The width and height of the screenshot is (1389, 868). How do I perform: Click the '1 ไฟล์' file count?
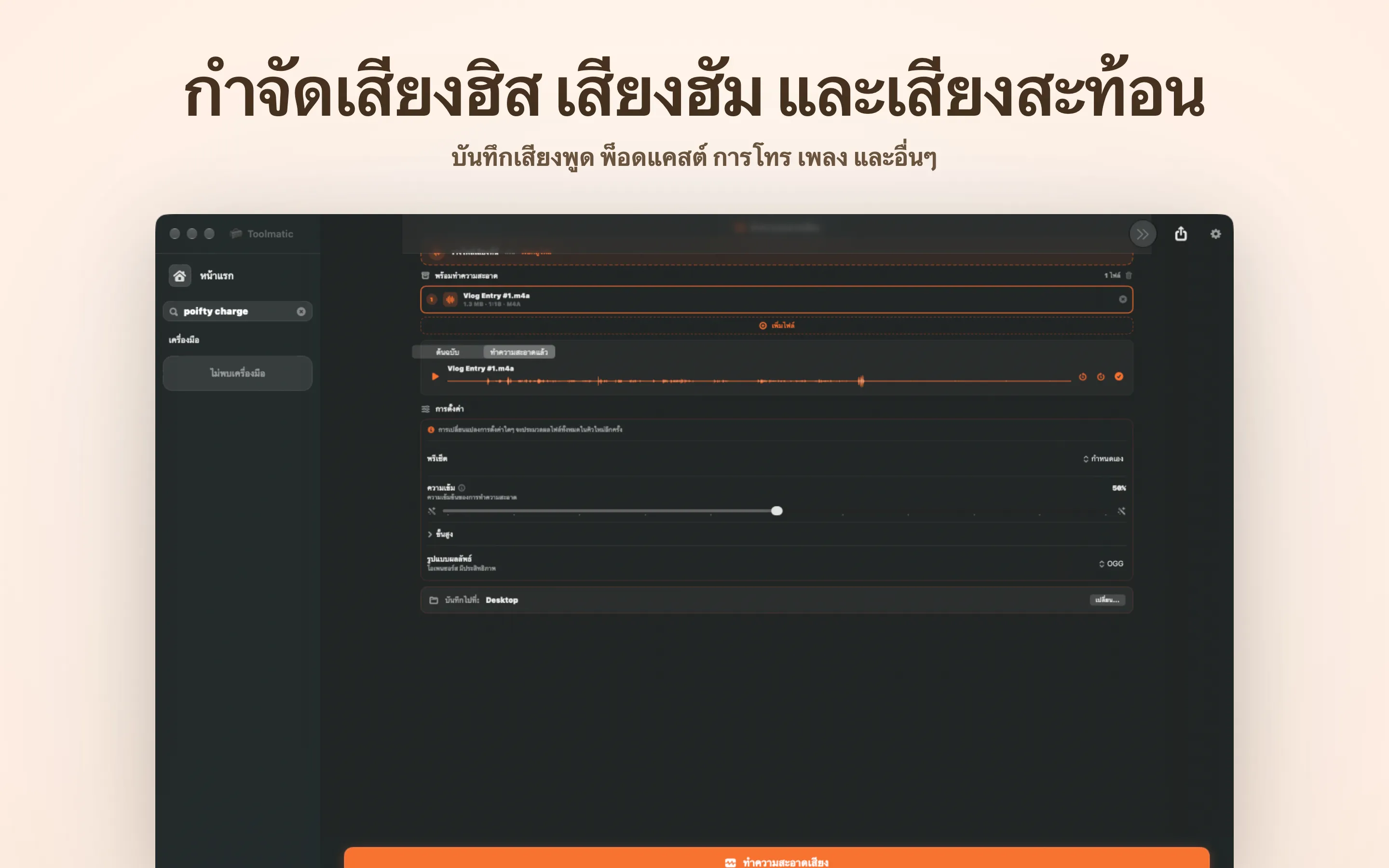pos(1112,275)
